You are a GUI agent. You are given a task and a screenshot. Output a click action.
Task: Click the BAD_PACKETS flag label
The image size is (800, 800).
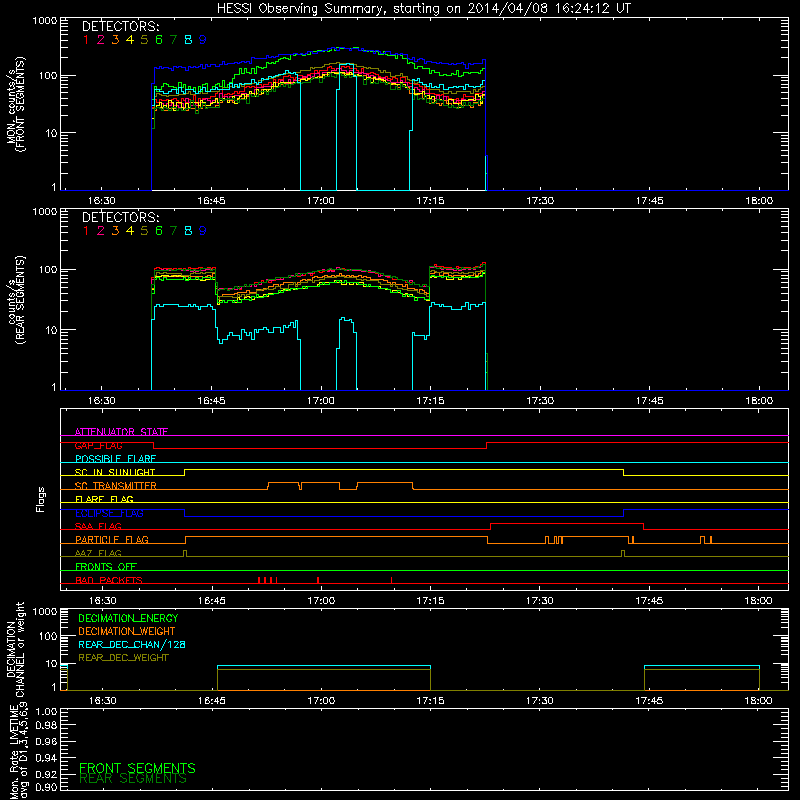109,580
